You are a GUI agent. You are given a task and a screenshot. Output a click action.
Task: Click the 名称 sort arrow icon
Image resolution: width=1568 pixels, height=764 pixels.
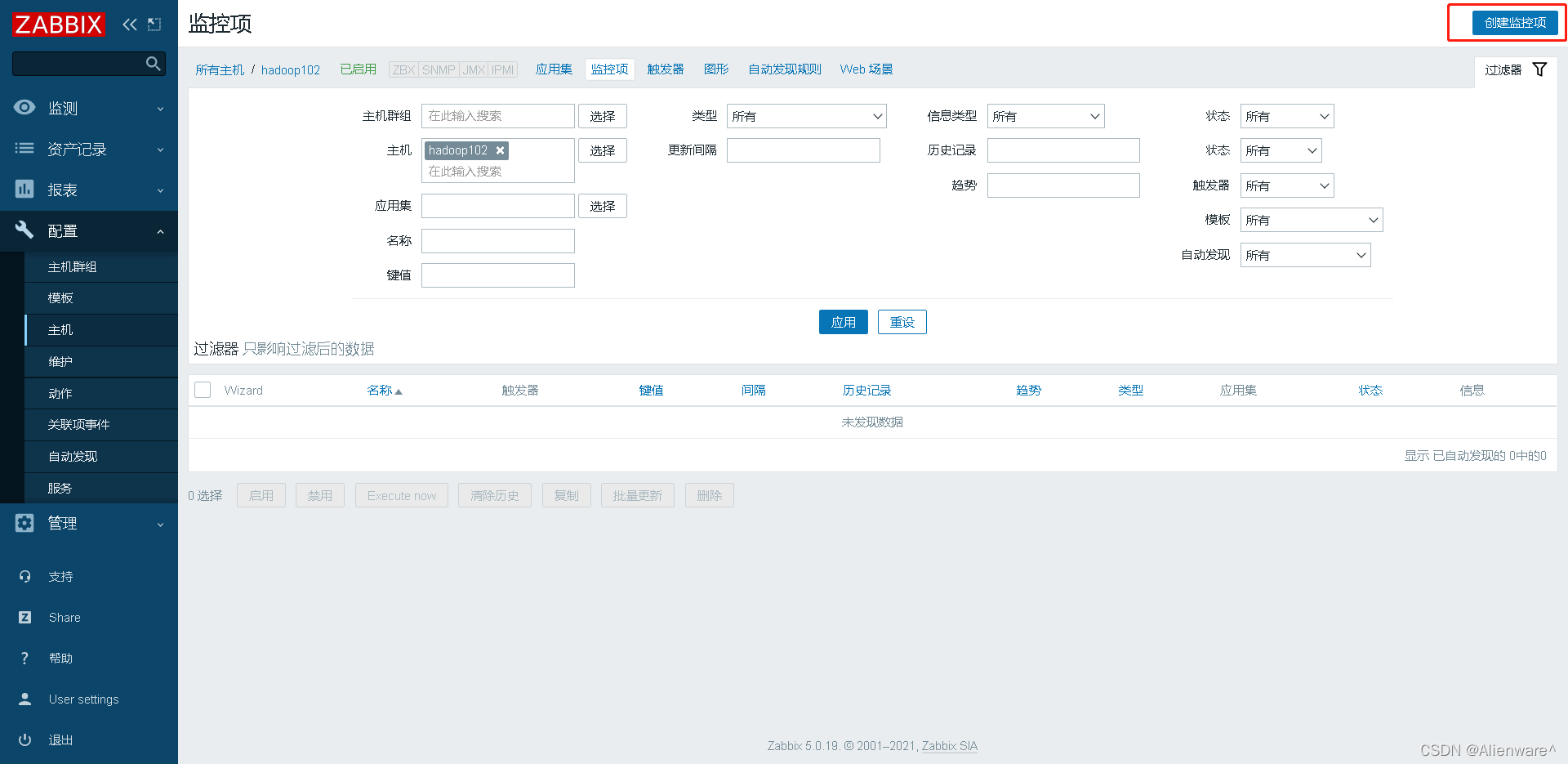click(x=399, y=391)
